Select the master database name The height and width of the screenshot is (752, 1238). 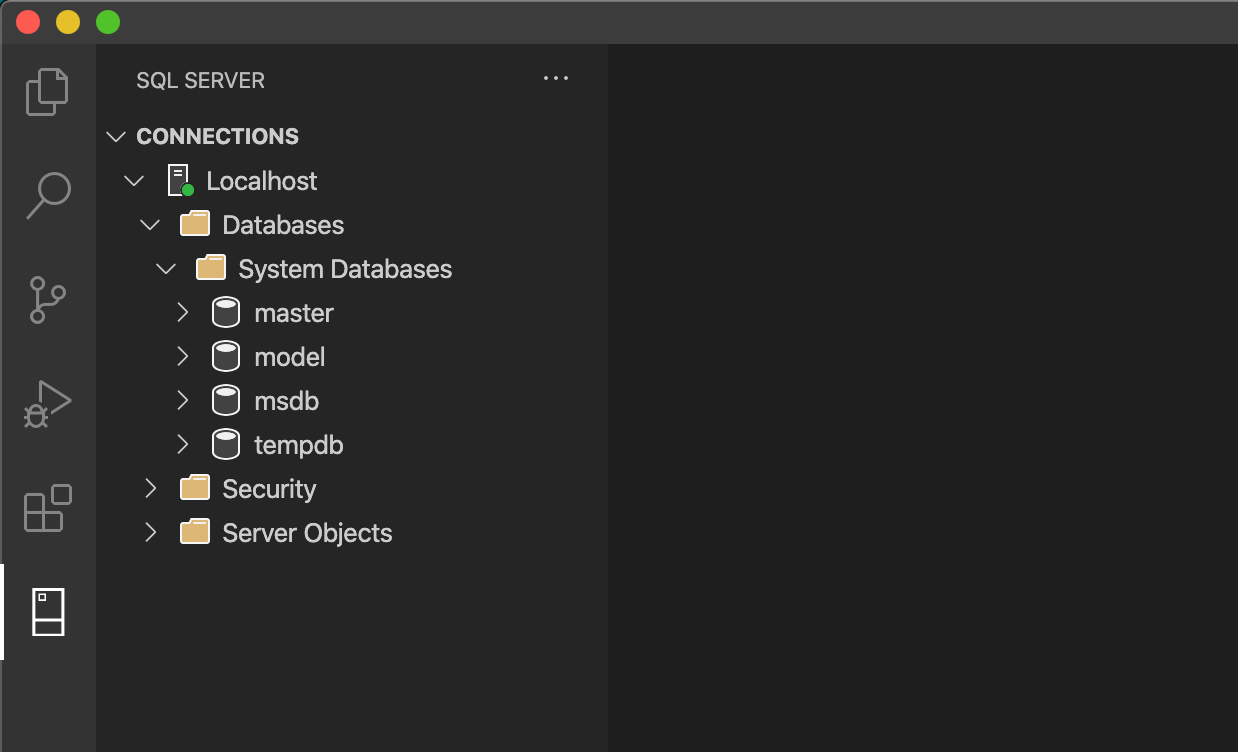[x=294, y=313]
